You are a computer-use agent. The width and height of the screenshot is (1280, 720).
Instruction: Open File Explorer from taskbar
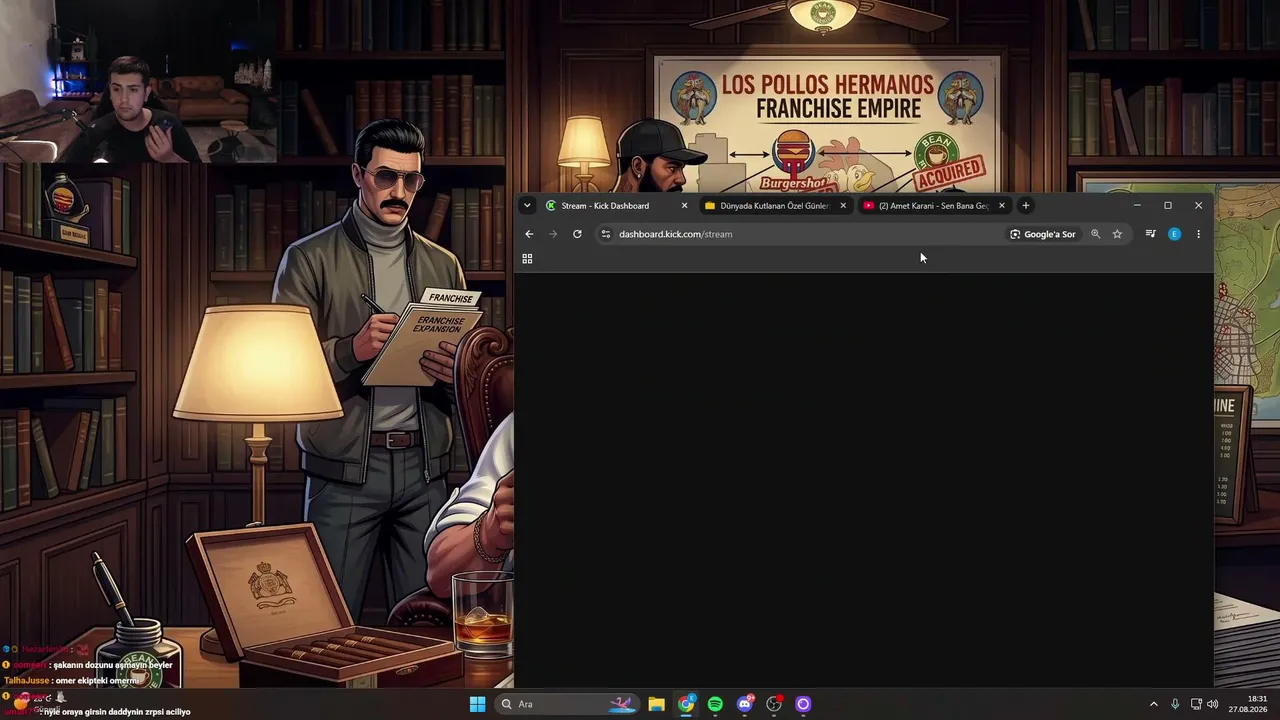(x=656, y=704)
